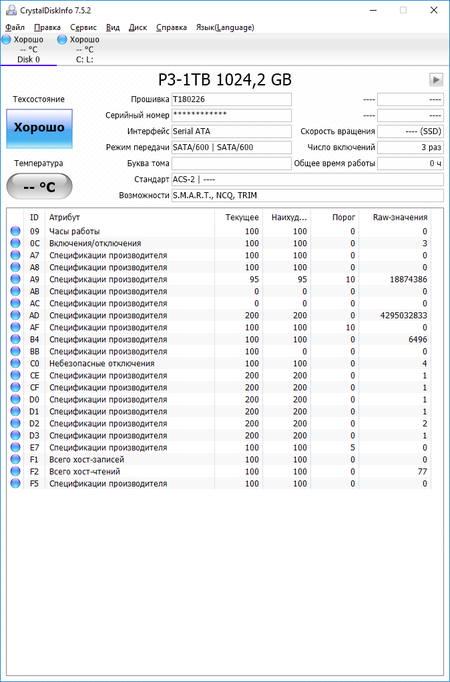Screen dimensions: 450x682
Task: Click the Raw-значения column header
Action: (x=395, y=217)
